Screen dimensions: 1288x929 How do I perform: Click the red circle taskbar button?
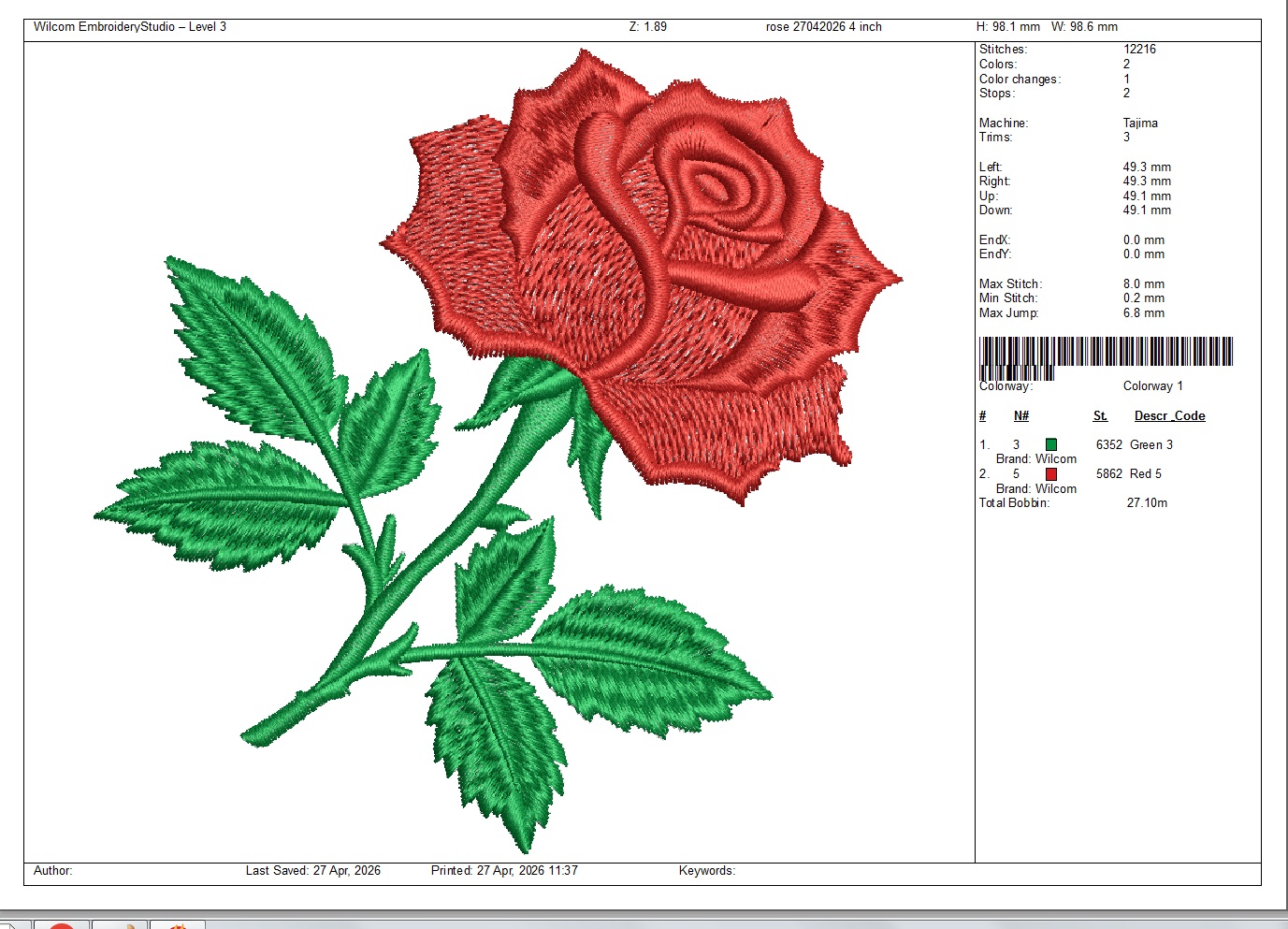tap(62, 925)
